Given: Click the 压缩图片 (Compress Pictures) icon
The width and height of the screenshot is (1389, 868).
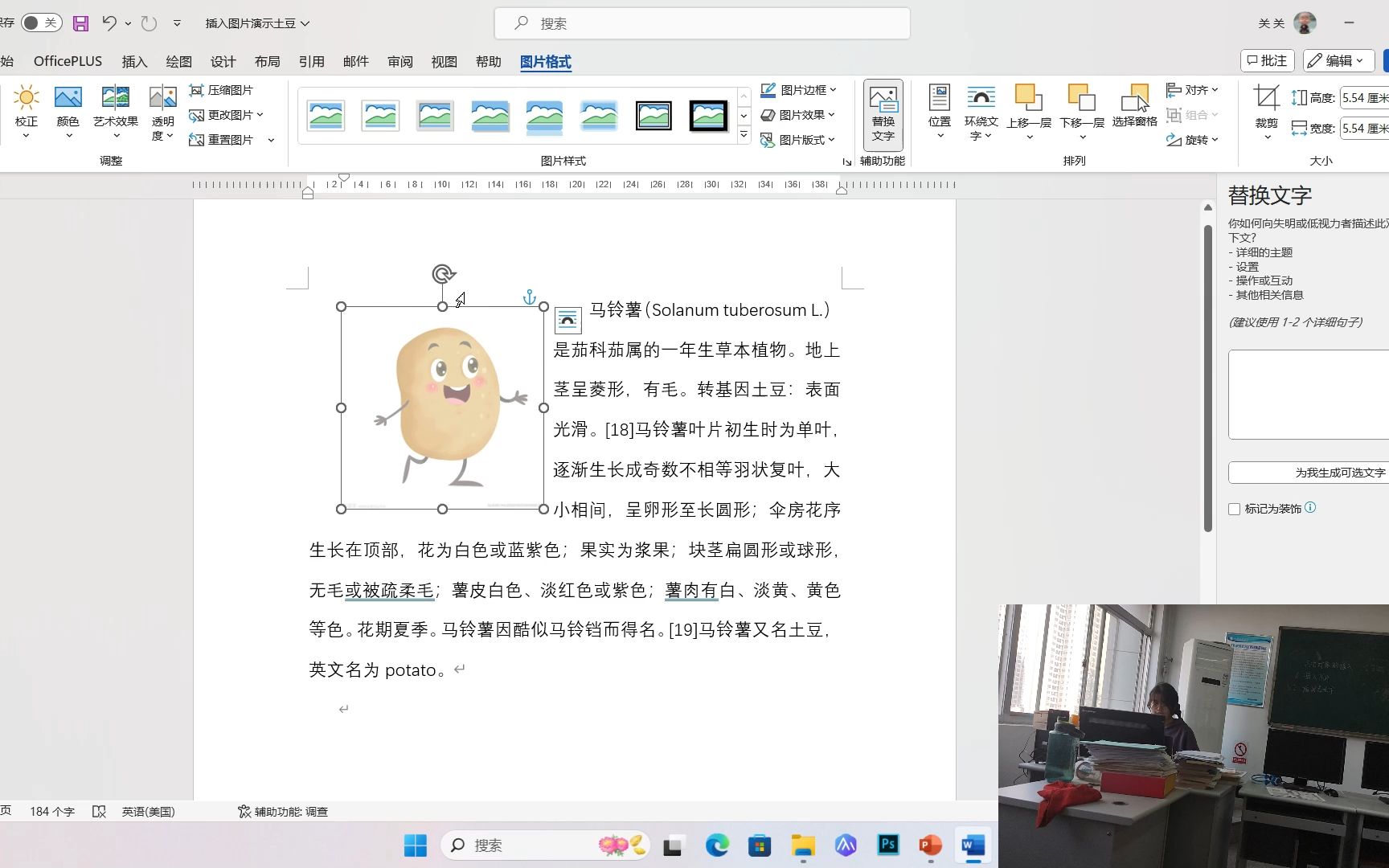Looking at the screenshot, I should [197, 90].
